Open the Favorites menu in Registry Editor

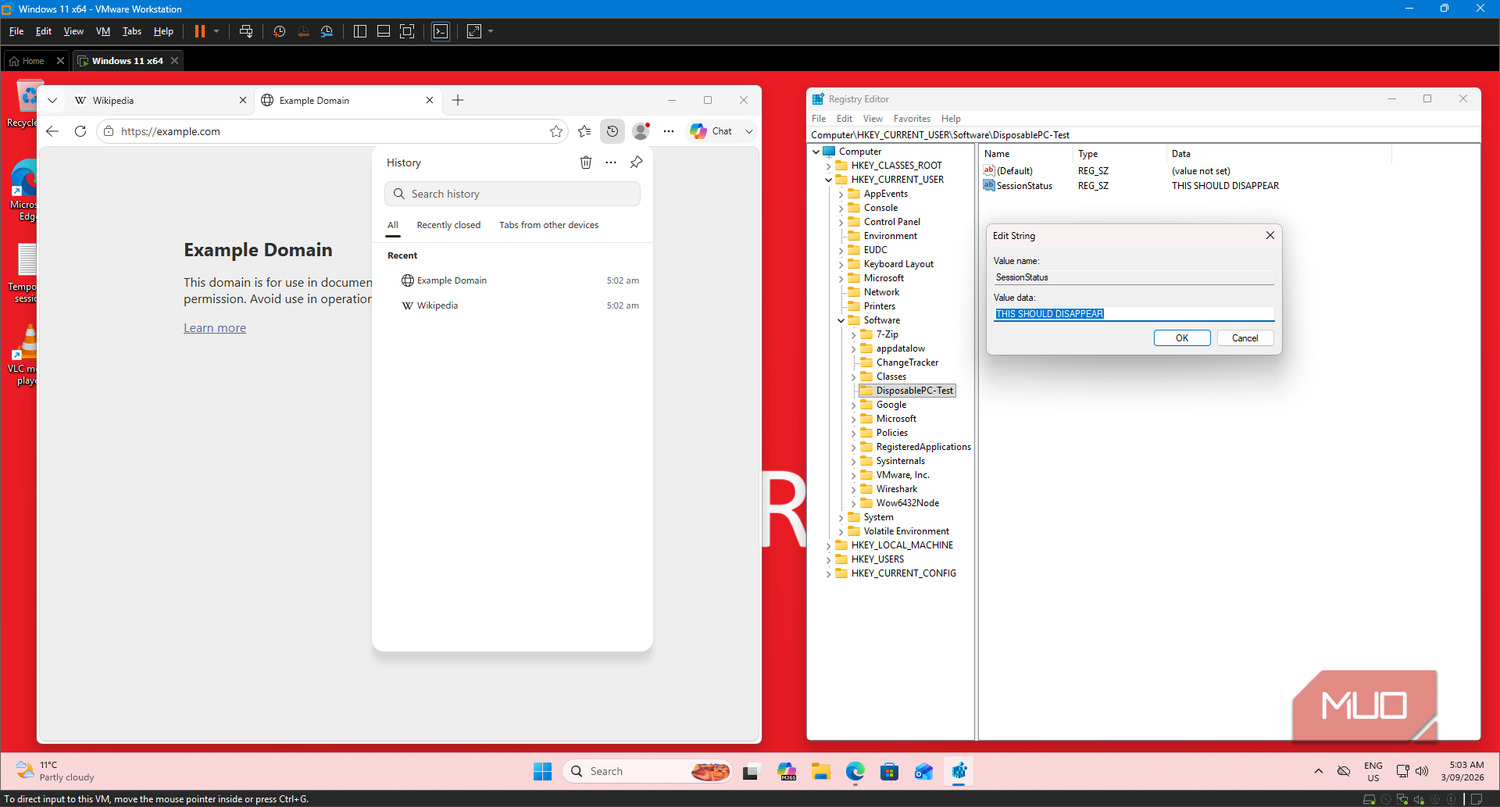pyautogui.click(x=912, y=118)
